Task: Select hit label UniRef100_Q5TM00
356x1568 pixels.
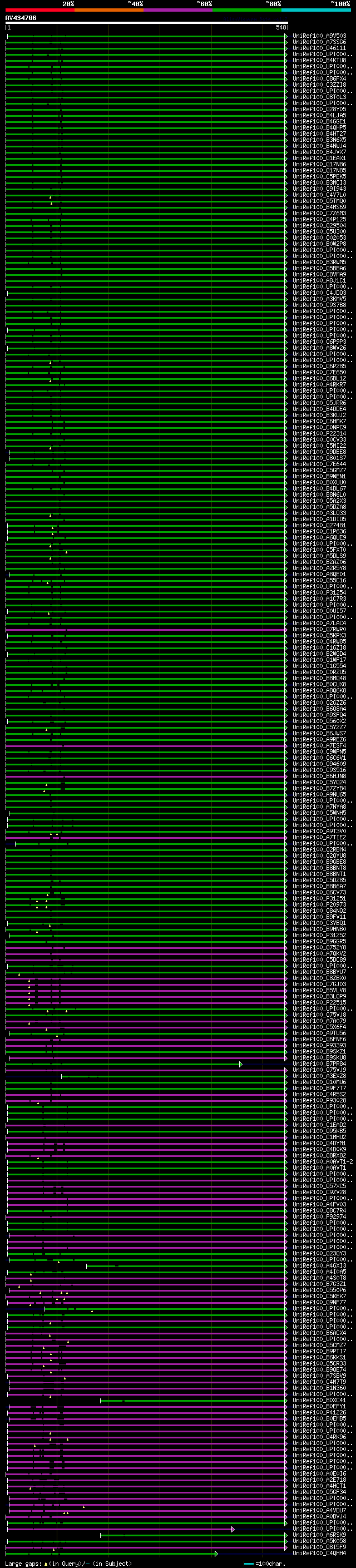Action: pos(319,201)
